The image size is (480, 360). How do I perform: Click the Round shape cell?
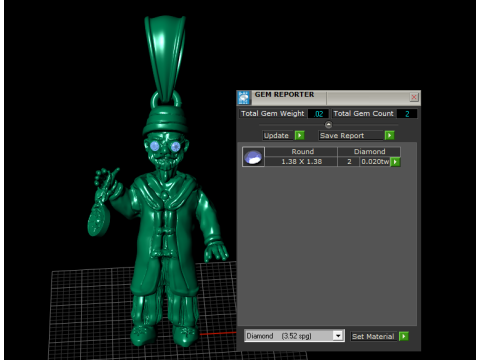(x=302, y=152)
